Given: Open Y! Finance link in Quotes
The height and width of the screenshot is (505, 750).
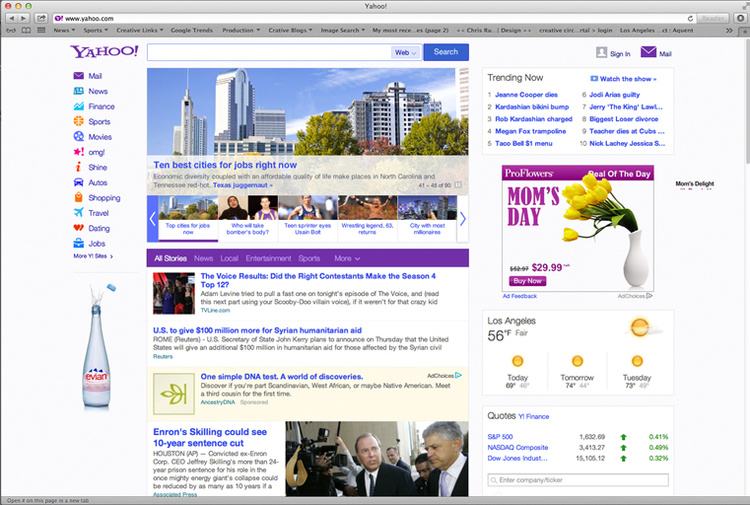Looking at the screenshot, I should point(533,417).
